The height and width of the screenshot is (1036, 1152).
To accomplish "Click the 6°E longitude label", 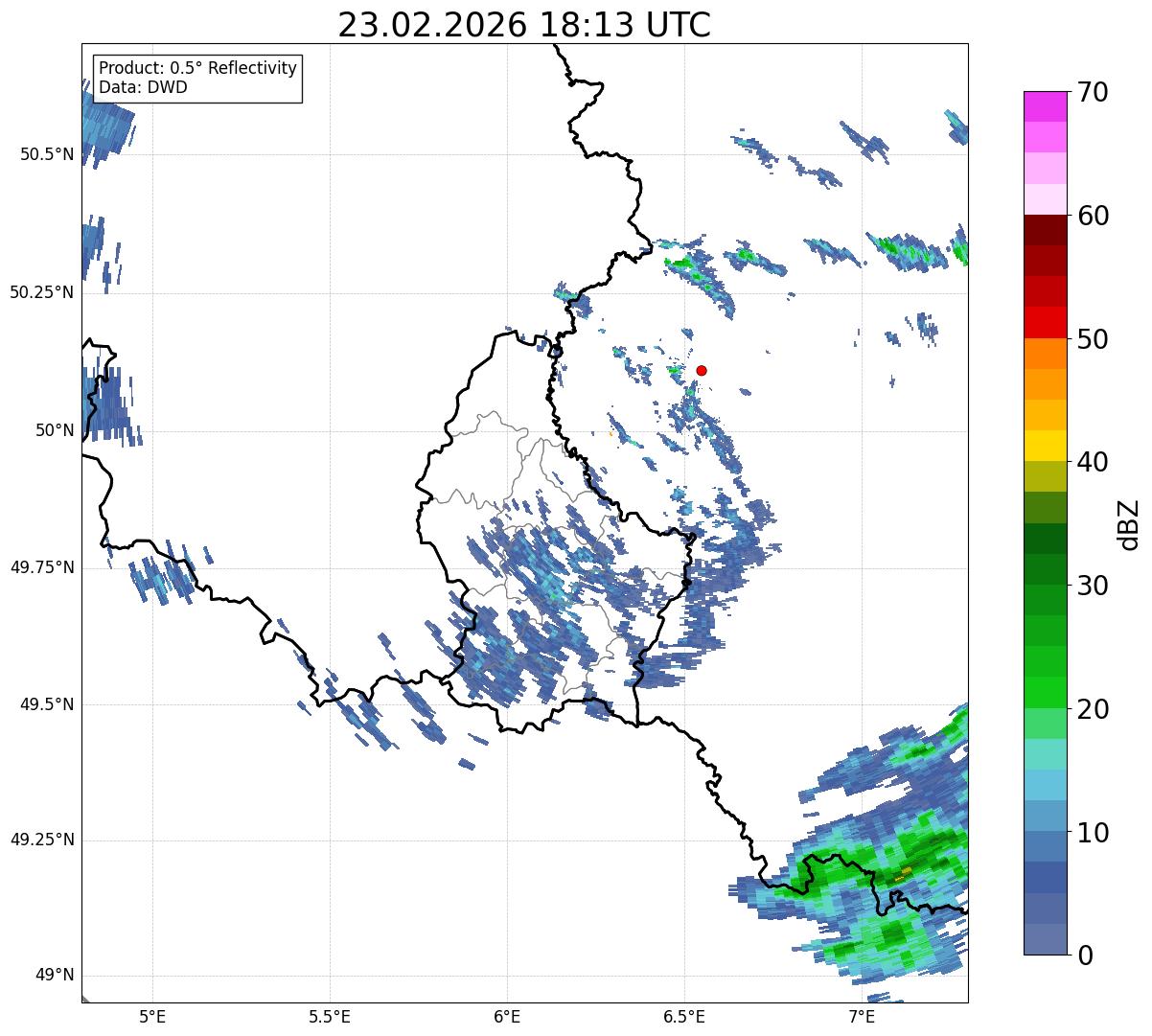I will [x=507, y=1016].
